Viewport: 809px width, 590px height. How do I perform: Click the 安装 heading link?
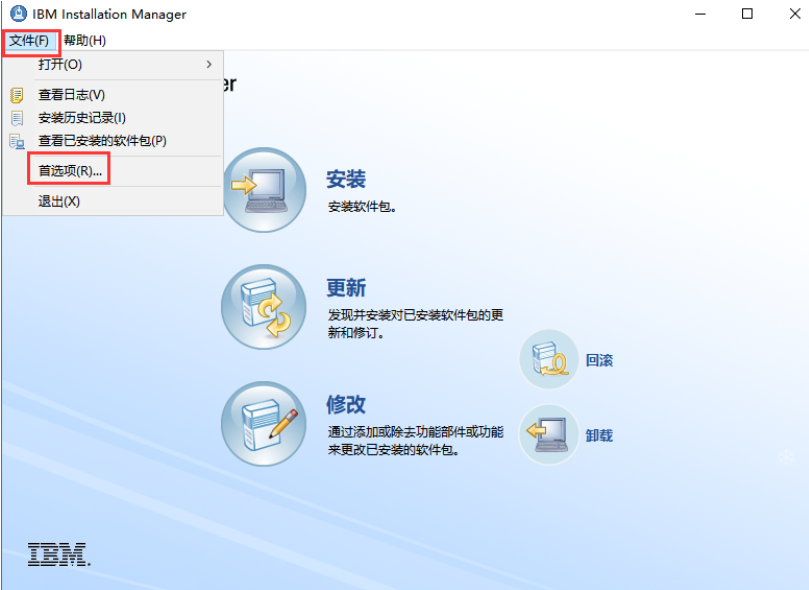pos(346,179)
